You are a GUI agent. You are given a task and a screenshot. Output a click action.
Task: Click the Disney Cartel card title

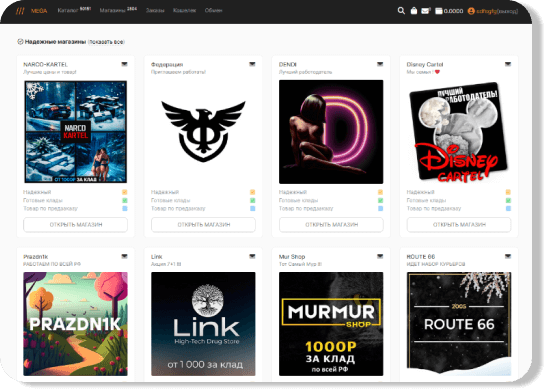click(x=425, y=64)
